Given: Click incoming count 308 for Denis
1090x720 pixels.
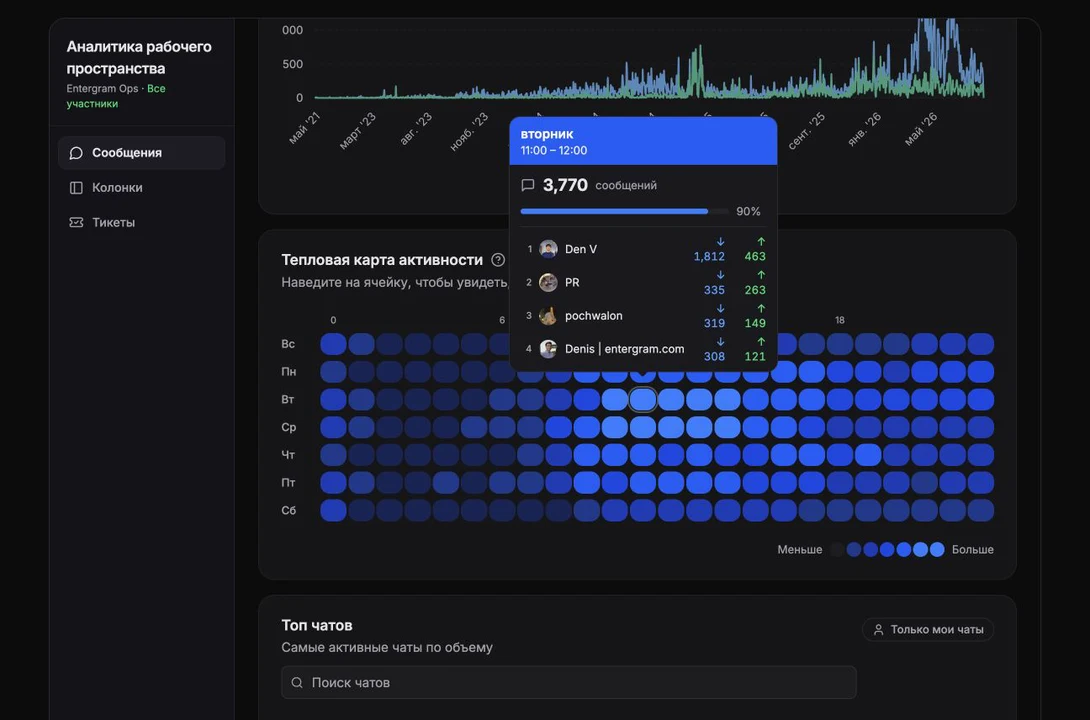Looking at the screenshot, I should coord(714,357).
